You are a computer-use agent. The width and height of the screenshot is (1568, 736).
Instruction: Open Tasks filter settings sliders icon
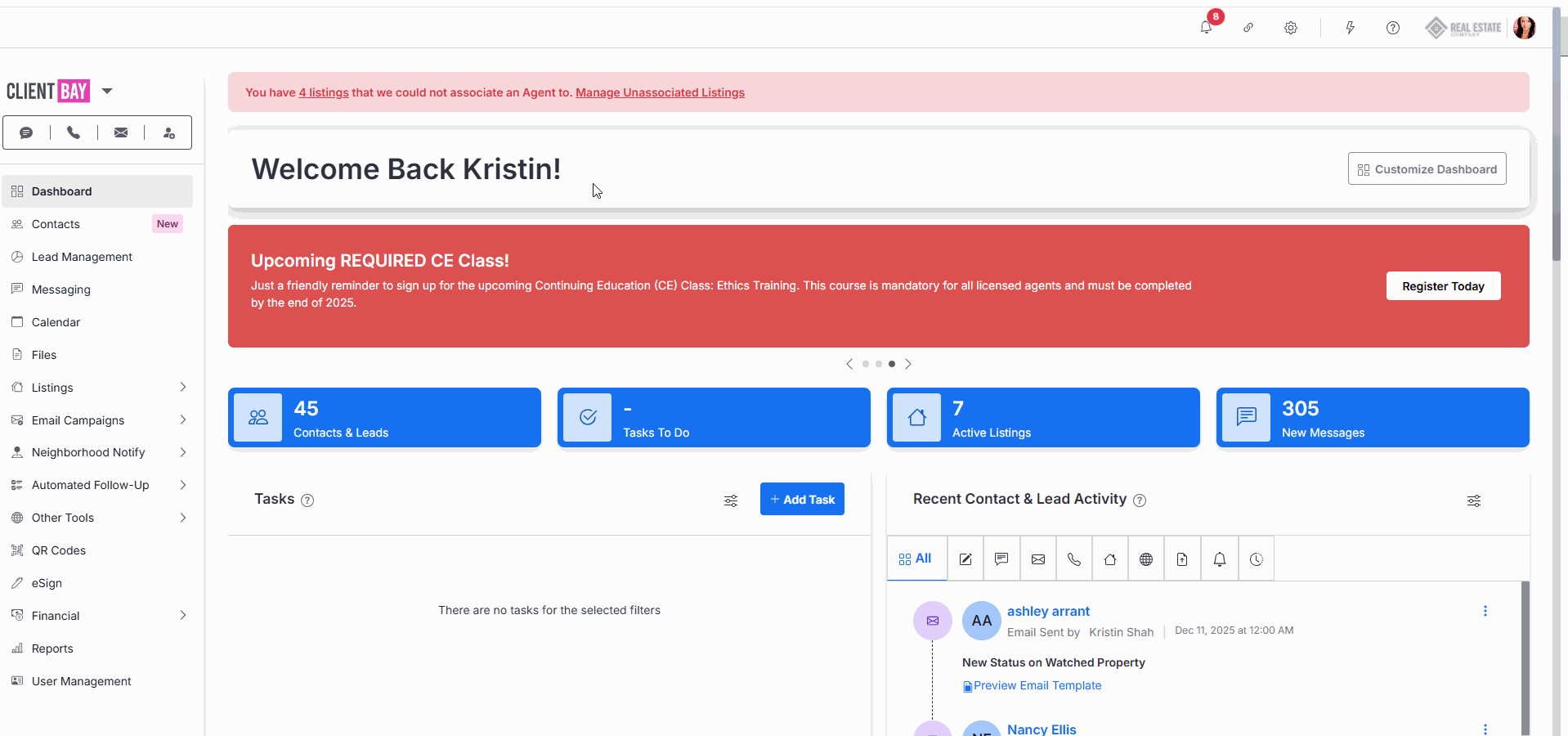731,500
